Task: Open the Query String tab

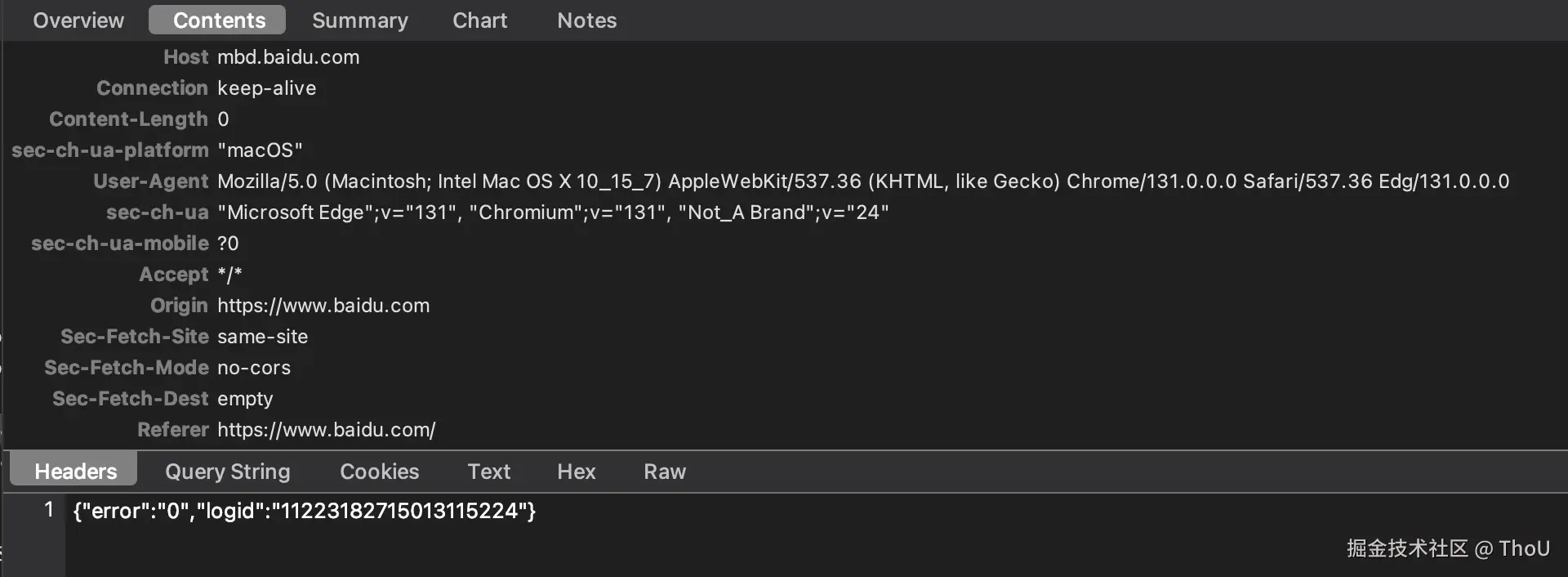Action: [227, 472]
